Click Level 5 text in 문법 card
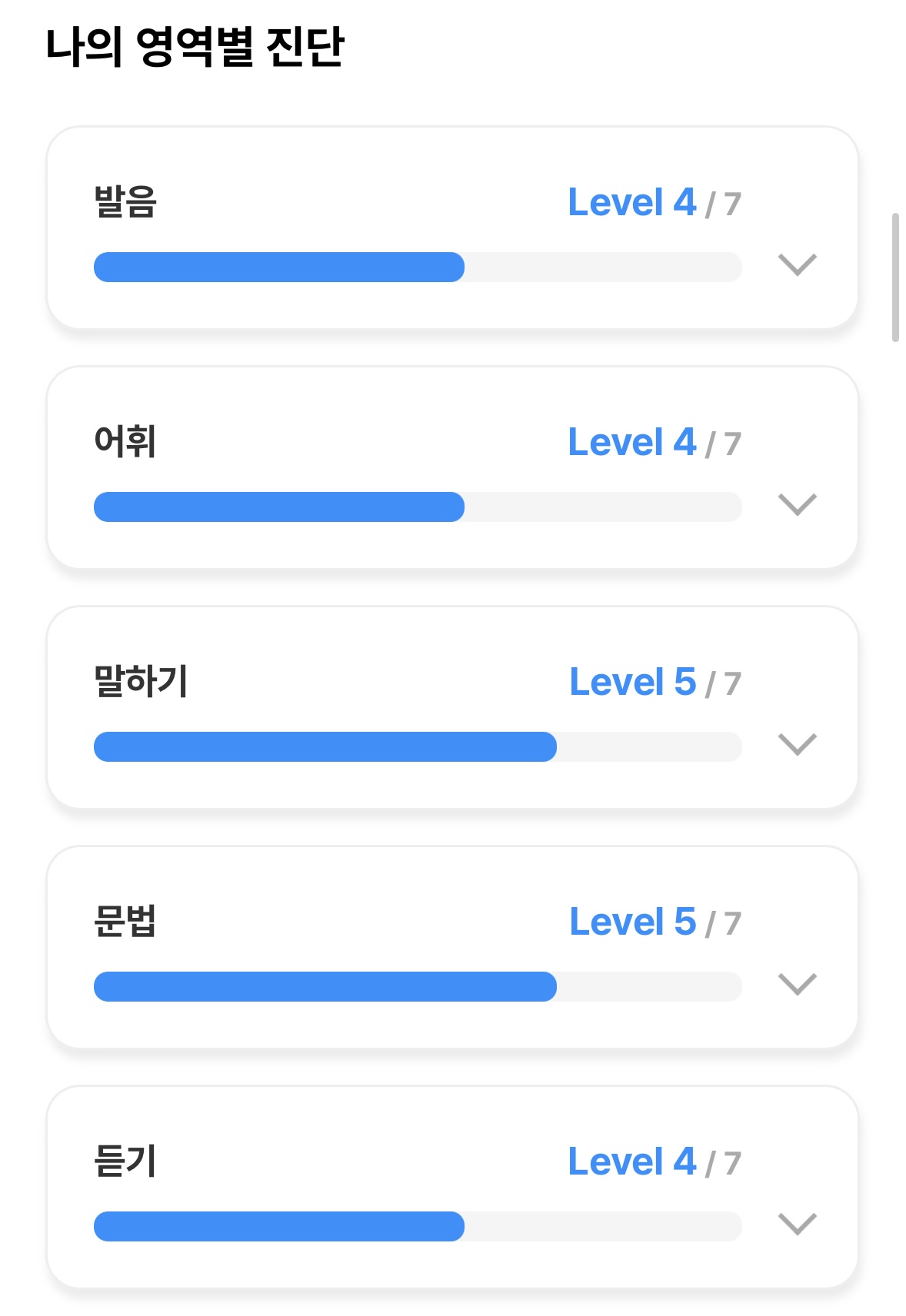 (x=633, y=922)
